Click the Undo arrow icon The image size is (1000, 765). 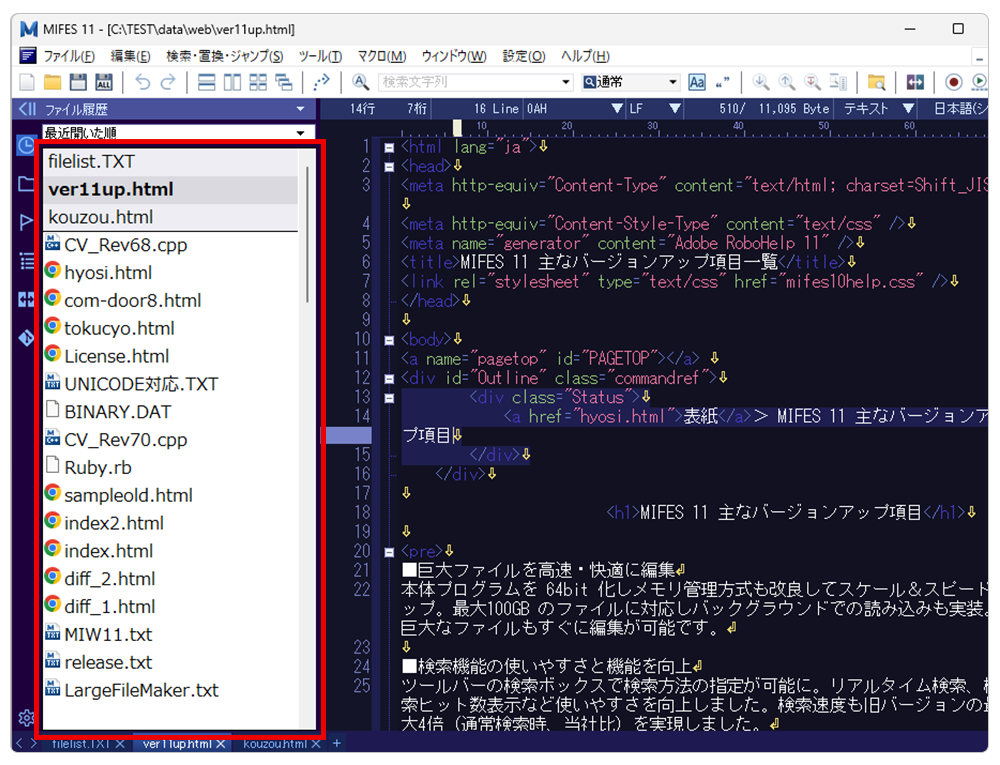[x=143, y=82]
